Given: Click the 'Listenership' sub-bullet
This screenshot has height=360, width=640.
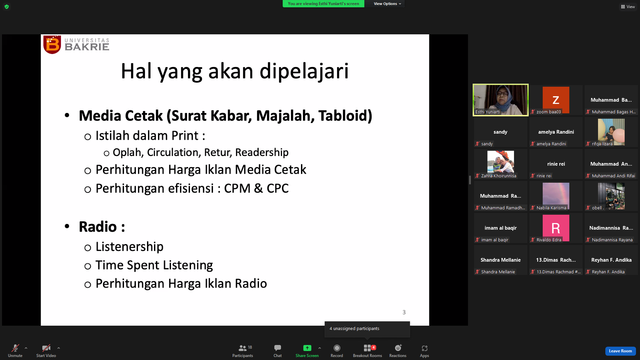Looking at the screenshot, I should [129, 247].
